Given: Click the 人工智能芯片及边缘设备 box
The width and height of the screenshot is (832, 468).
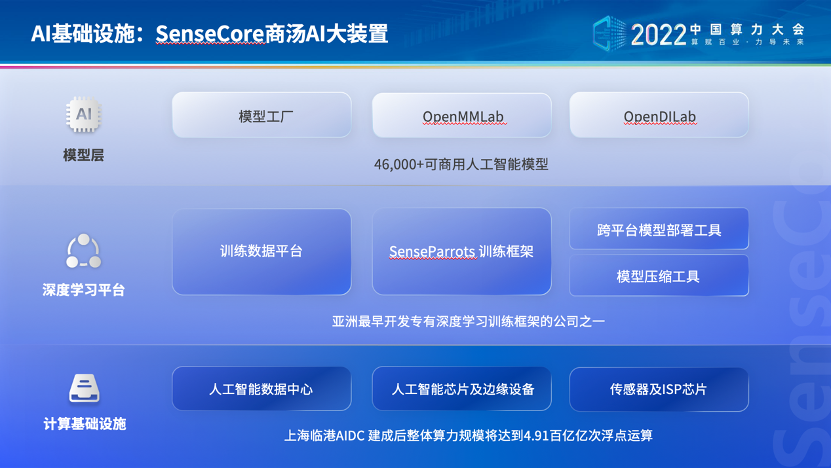Looking at the screenshot, I should click(x=462, y=389).
